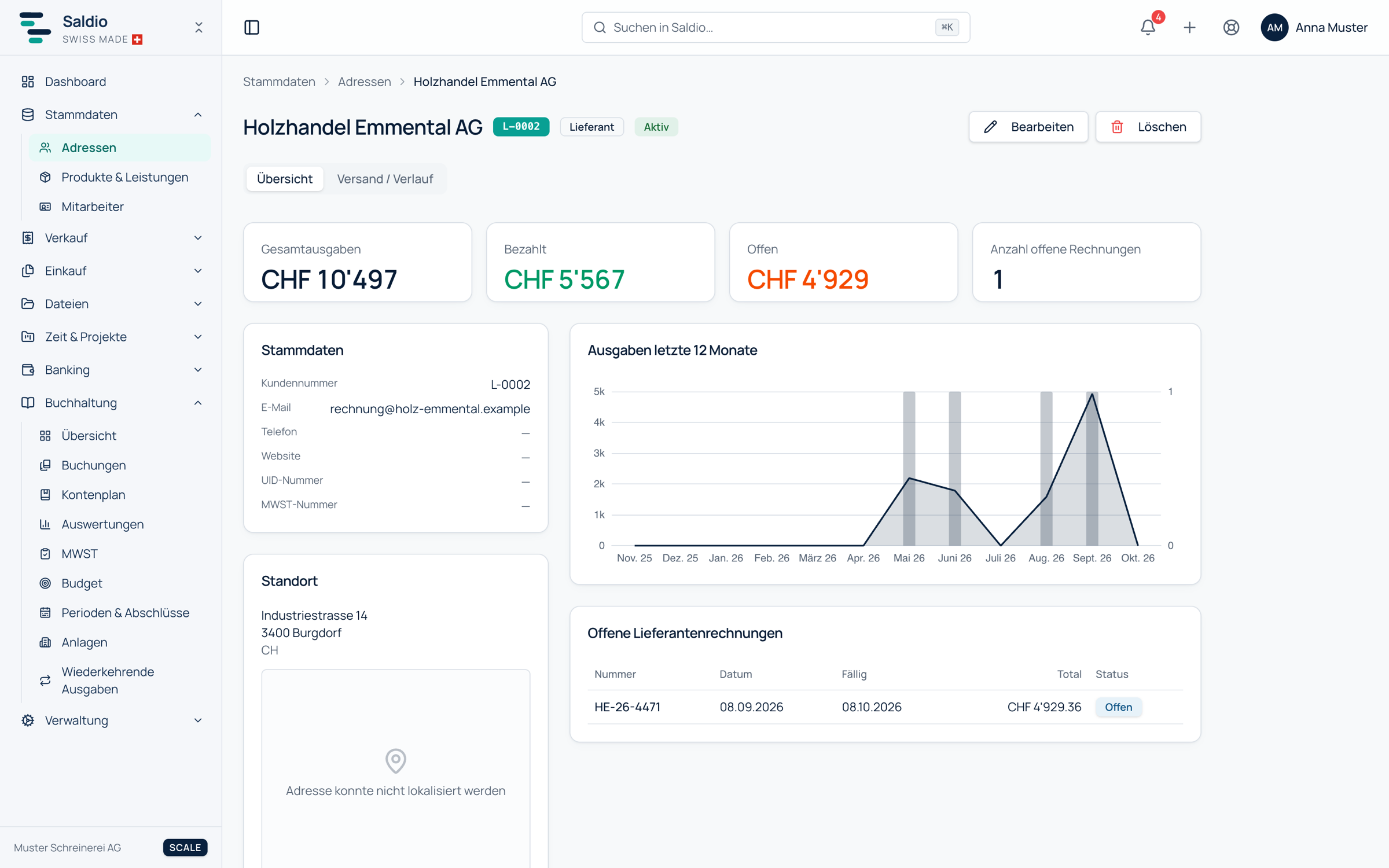Select Adressen in the sidebar
Screen dimensions: 1389x868
click(x=120, y=148)
